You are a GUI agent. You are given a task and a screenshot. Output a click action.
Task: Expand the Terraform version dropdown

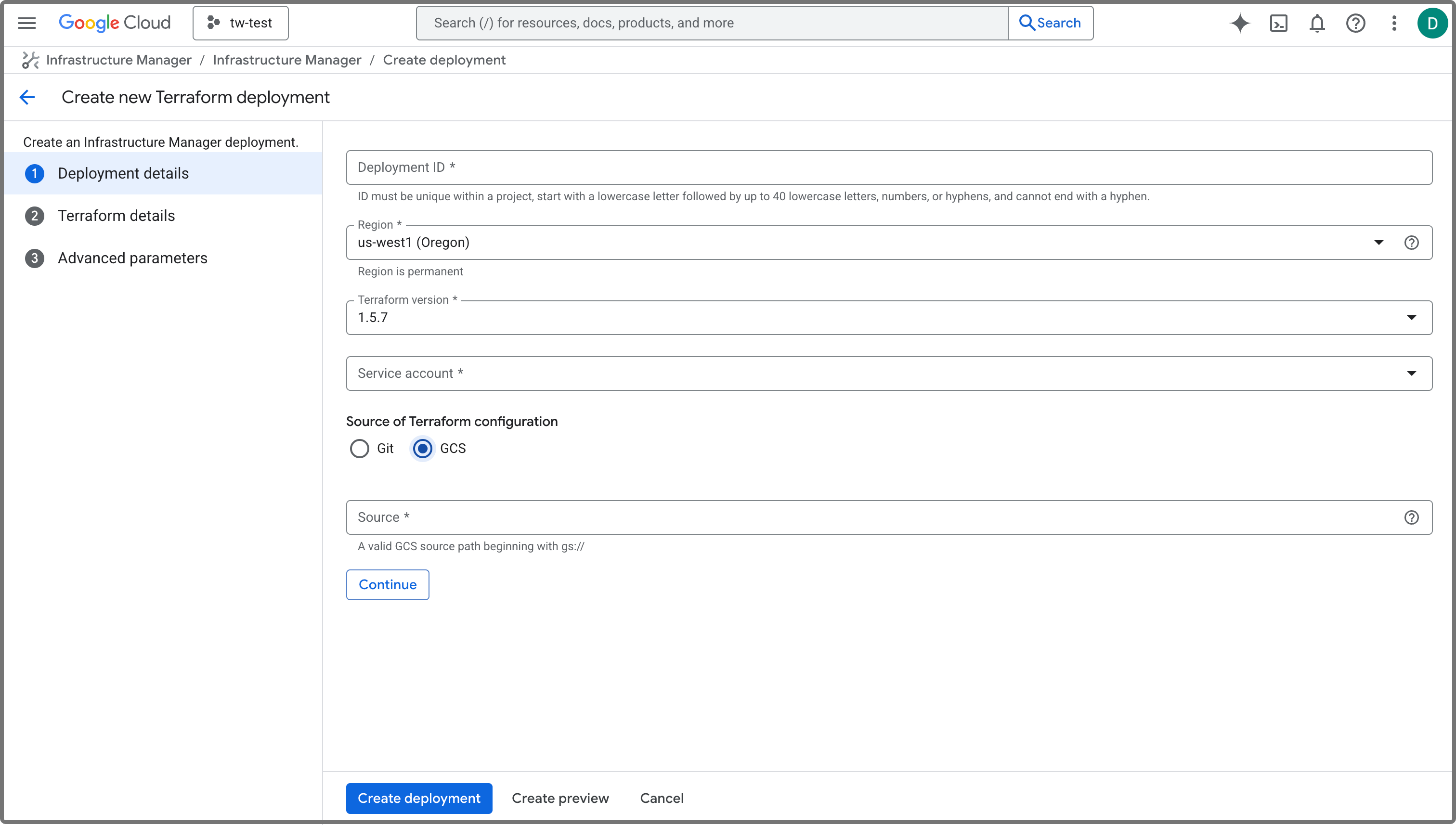point(1412,317)
